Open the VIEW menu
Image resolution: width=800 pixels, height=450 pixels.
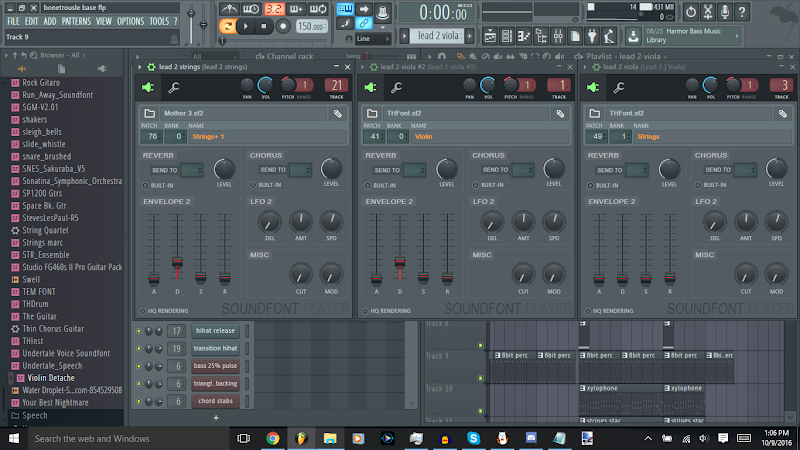104,21
